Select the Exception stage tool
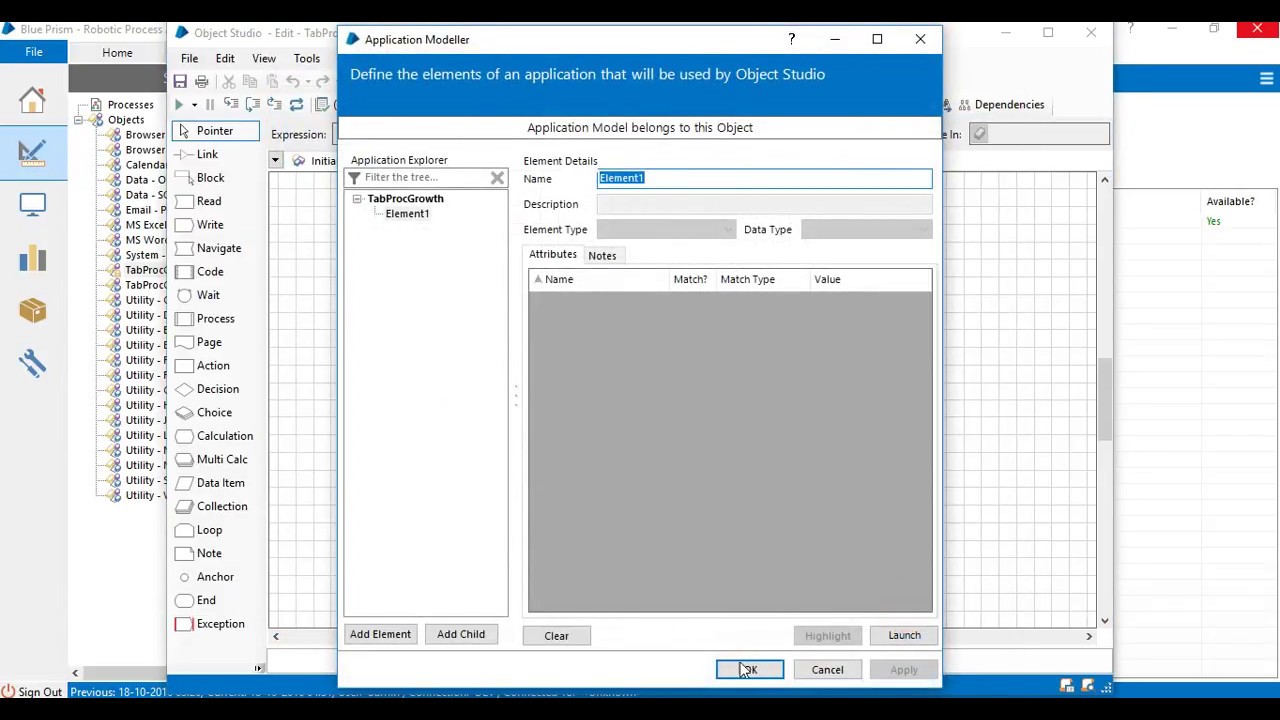Image resolution: width=1280 pixels, height=720 pixels. point(220,624)
